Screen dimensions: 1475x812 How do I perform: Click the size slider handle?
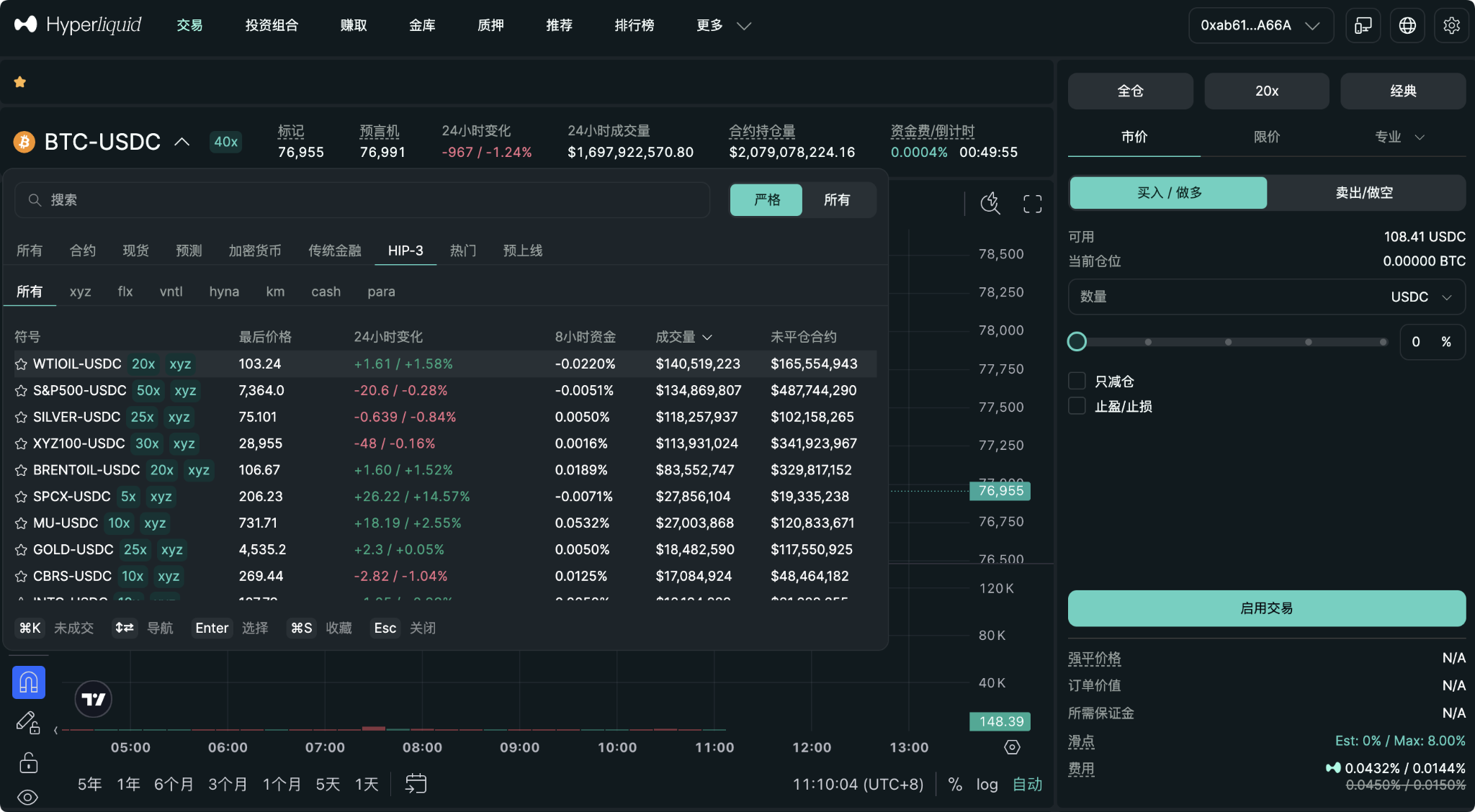tap(1077, 342)
